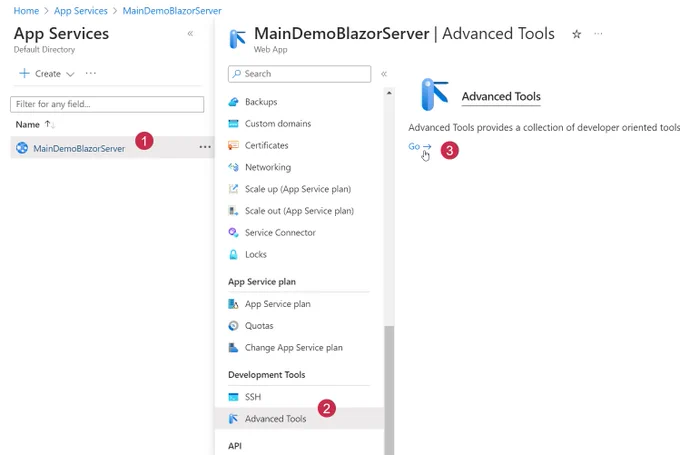The height and width of the screenshot is (455, 680).
Task: Click the large Advanced Tools logo in the content pane
Action: click(x=435, y=94)
